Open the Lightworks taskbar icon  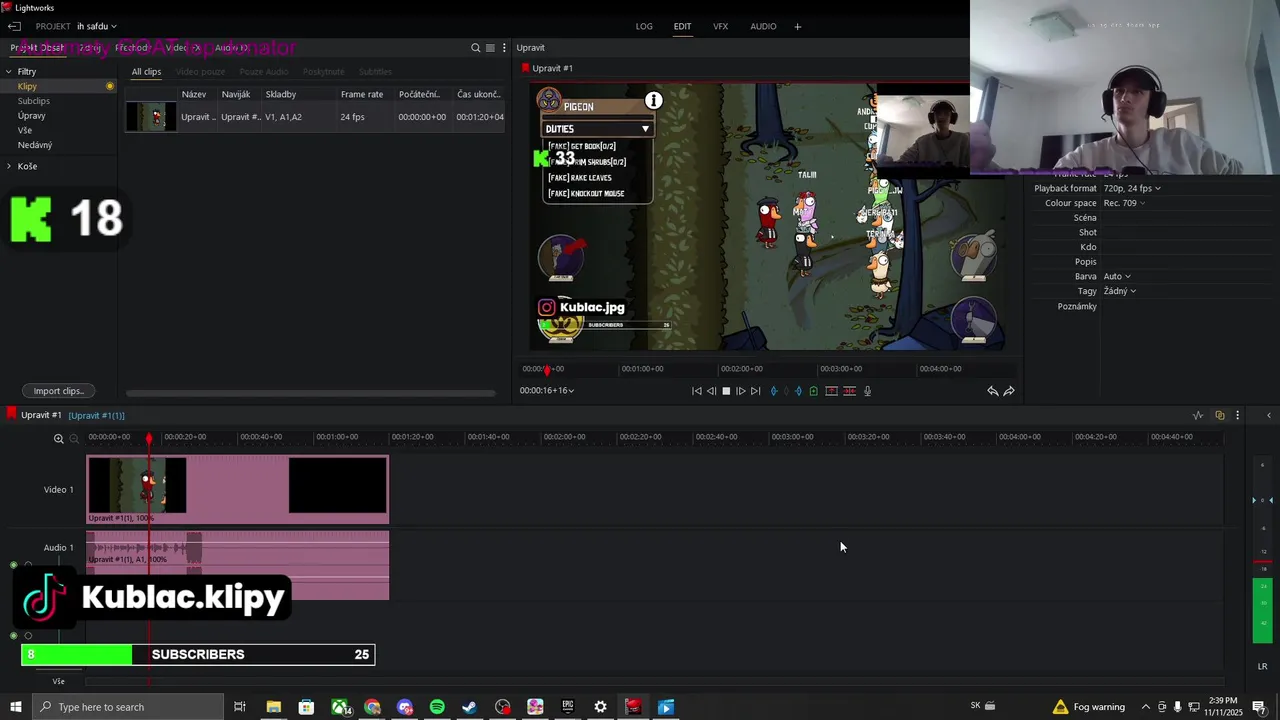tap(633, 707)
